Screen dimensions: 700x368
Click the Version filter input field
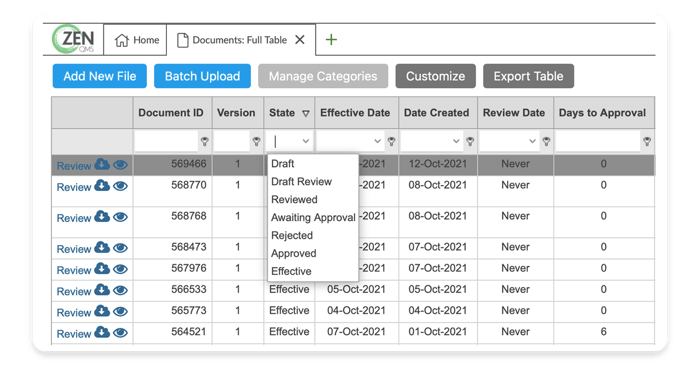[x=232, y=142]
